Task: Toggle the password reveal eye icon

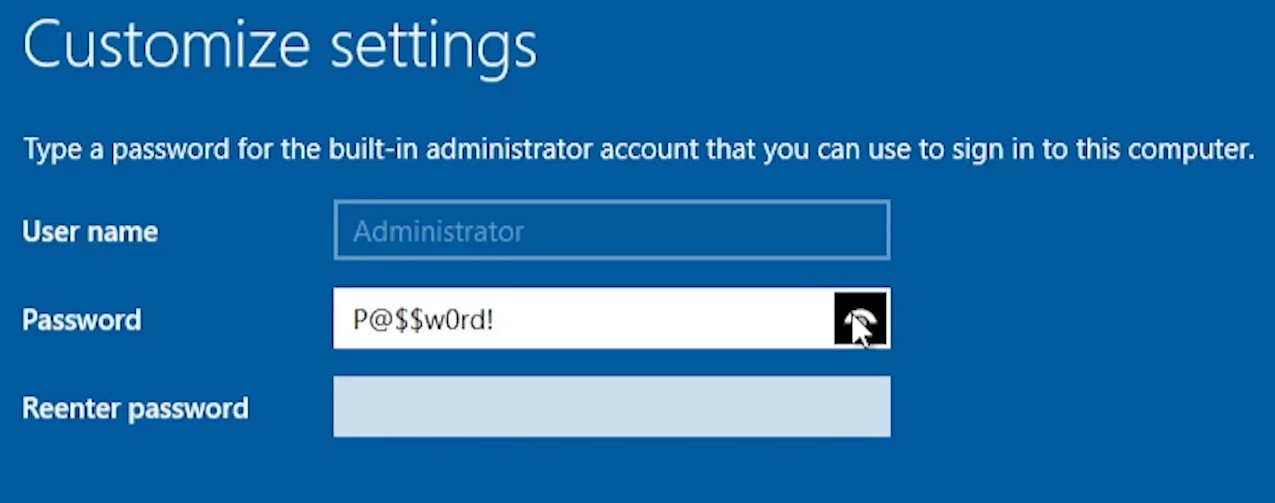Action: 860,319
